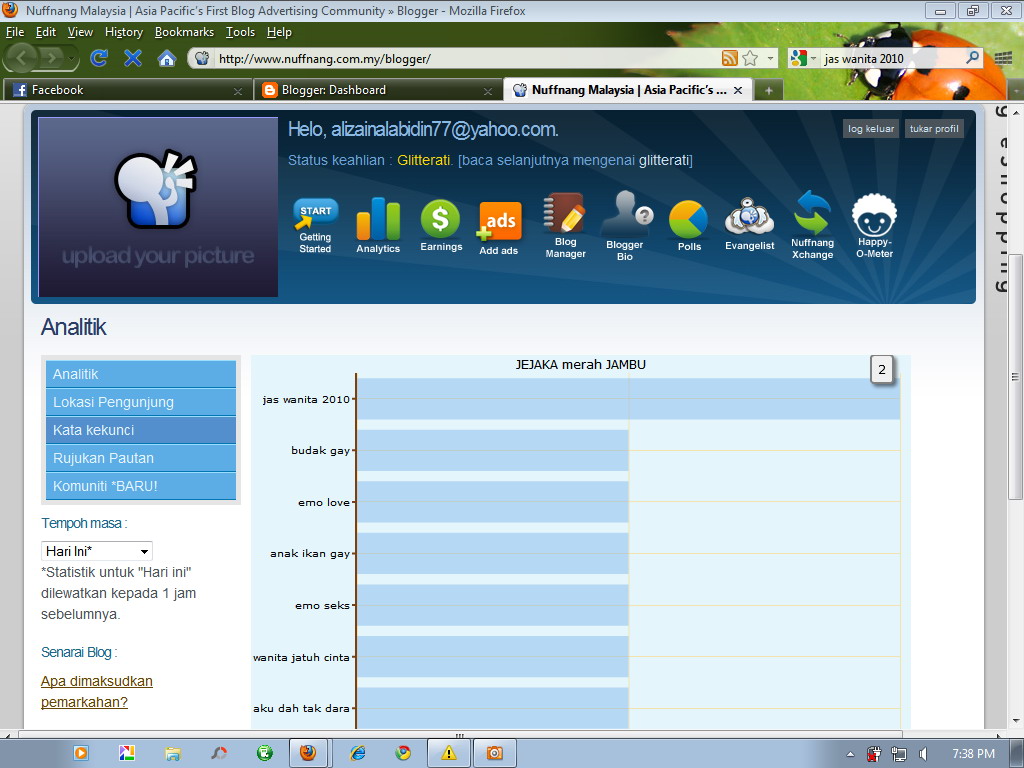Open the Help menu
1024x768 pixels.
click(x=279, y=32)
